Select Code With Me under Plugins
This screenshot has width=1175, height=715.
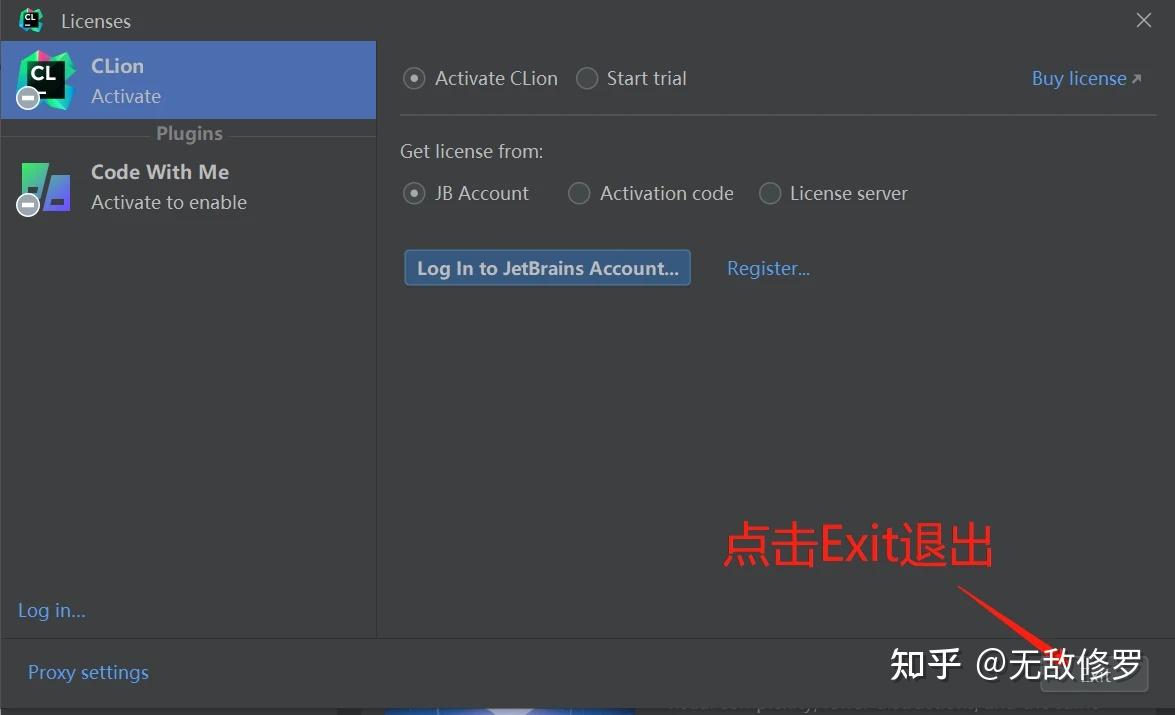(x=160, y=186)
